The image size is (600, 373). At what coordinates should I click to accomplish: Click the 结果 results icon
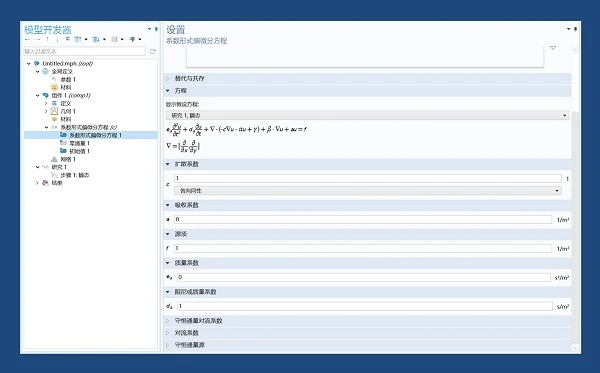point(46,183)
